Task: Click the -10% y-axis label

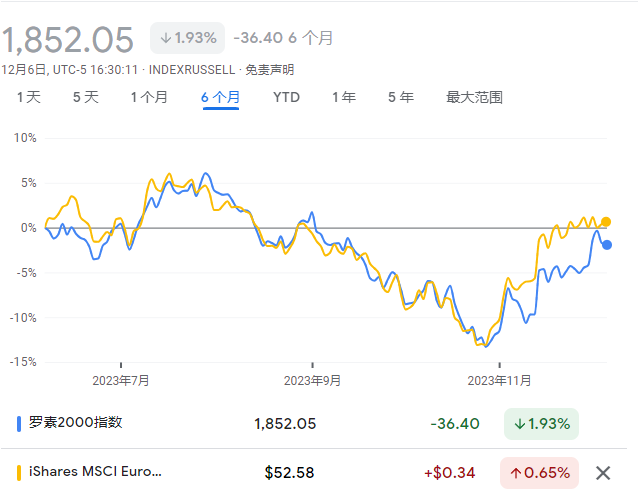Action: [x=23, y=317]
